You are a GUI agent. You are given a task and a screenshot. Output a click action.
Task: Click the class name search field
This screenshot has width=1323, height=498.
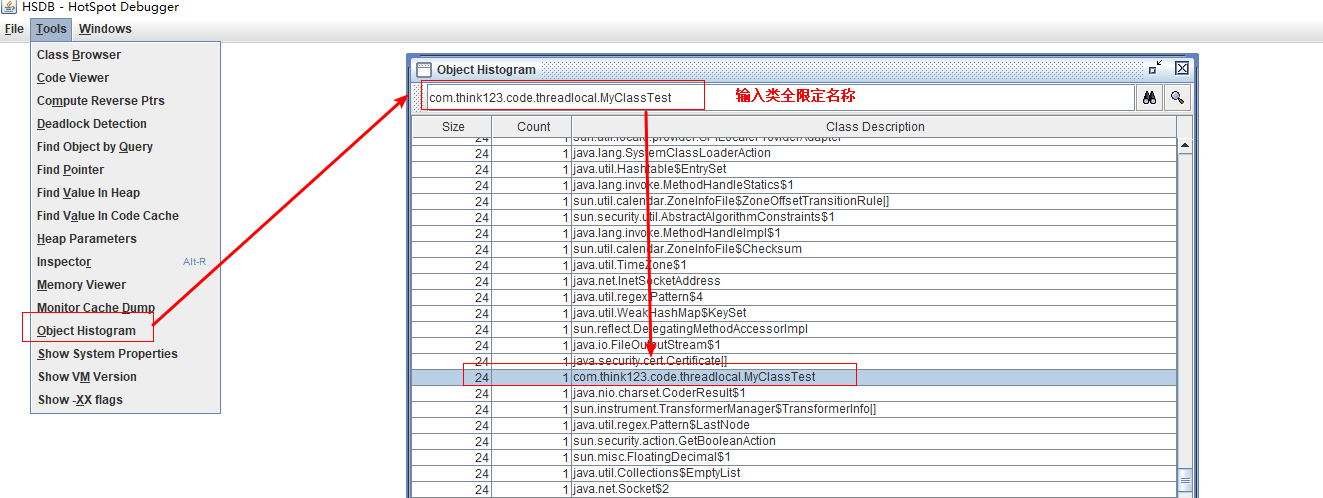pyautogui.click(x=776, y=97)
